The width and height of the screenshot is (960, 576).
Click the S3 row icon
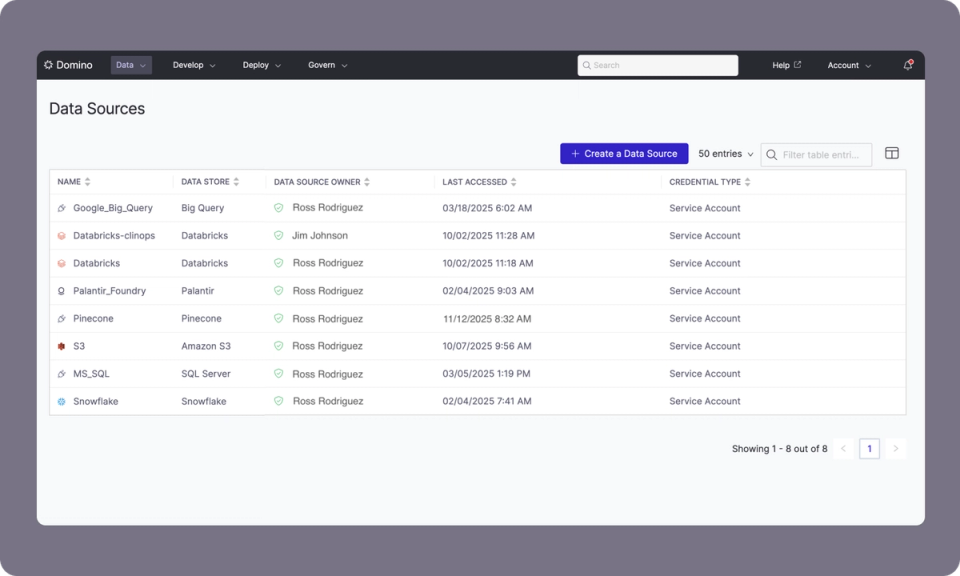point(61,346)
